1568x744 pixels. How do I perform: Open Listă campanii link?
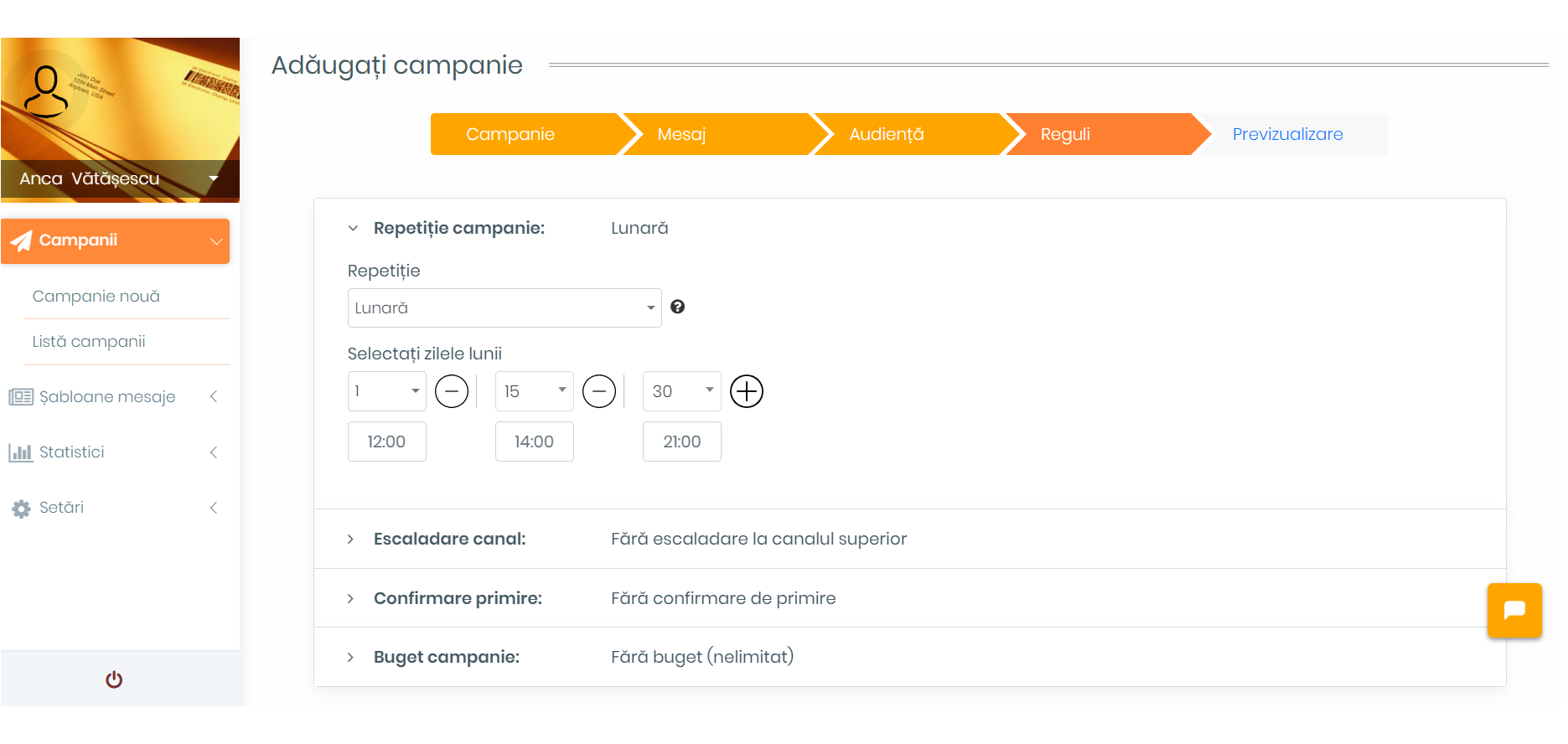(x=89, y=342)
